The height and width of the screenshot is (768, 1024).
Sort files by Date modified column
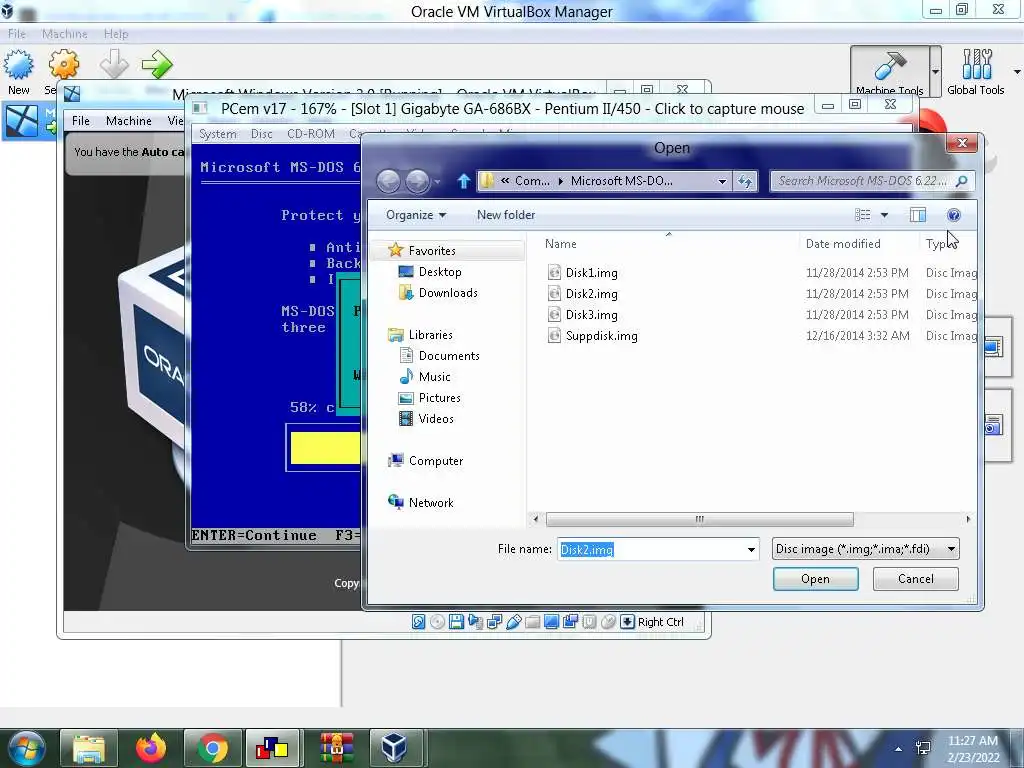tap(843, 244)
